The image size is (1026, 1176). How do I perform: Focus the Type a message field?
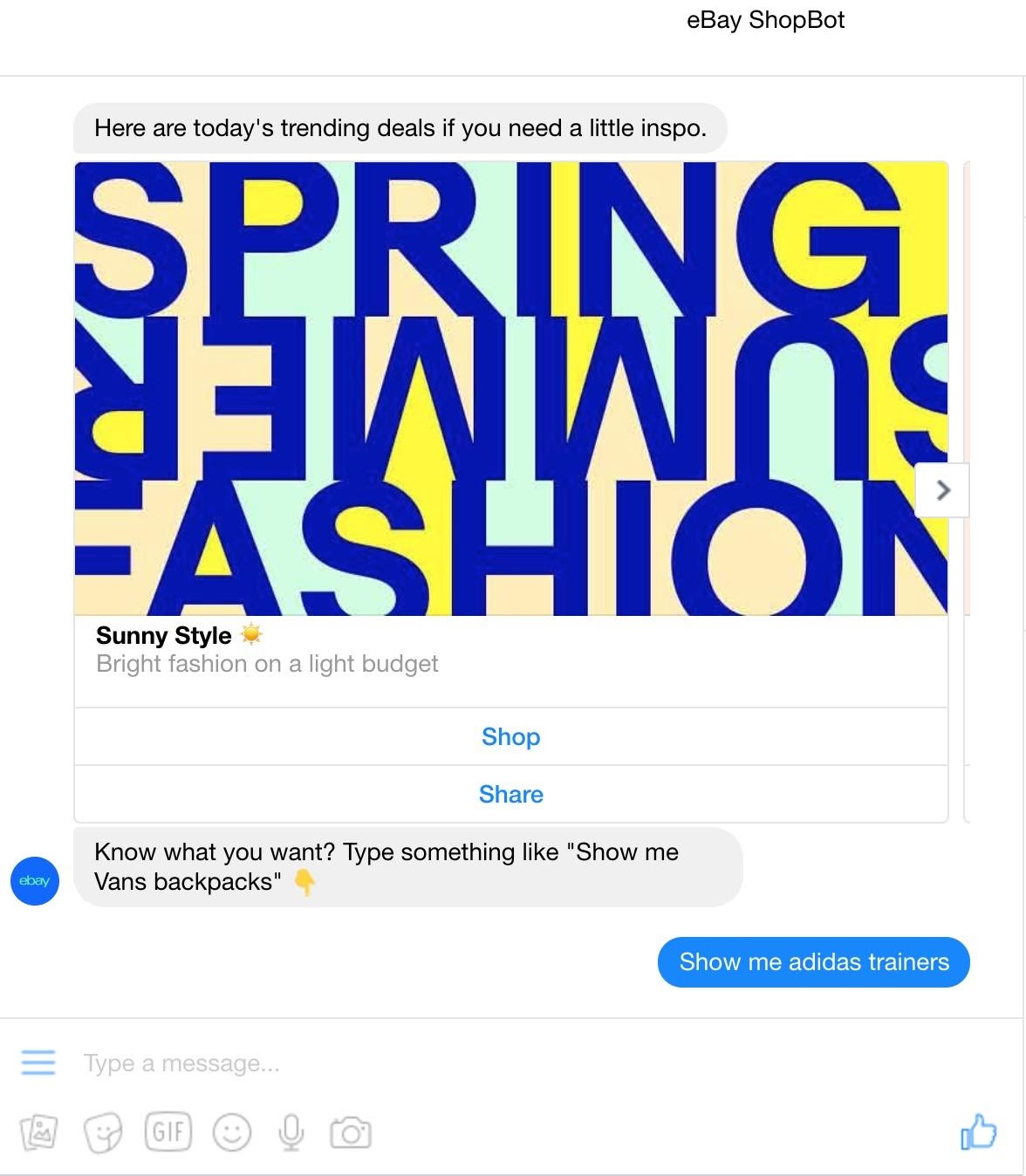point(489,1063)
